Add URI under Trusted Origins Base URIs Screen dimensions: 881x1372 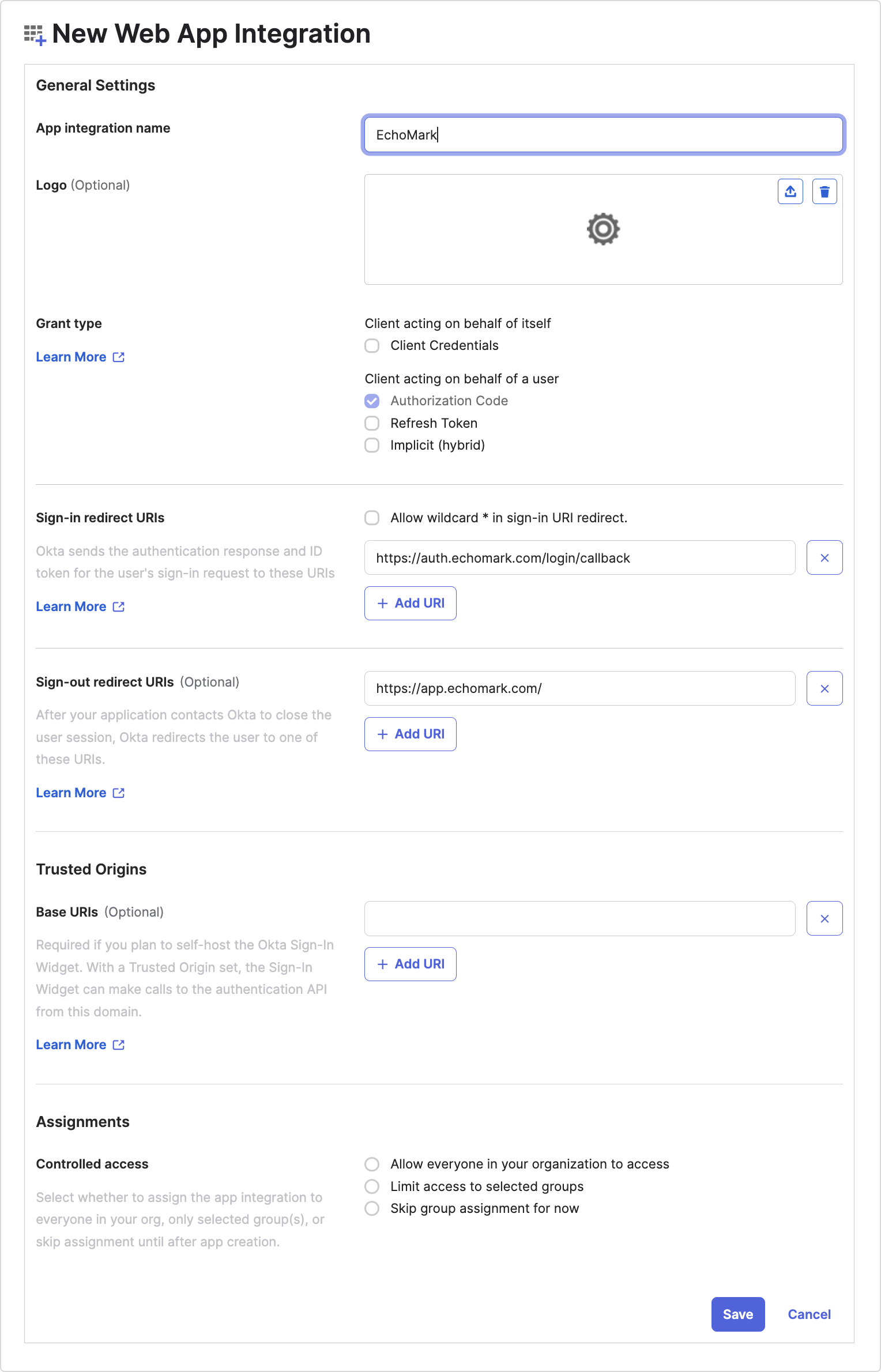tap(411, 964)
